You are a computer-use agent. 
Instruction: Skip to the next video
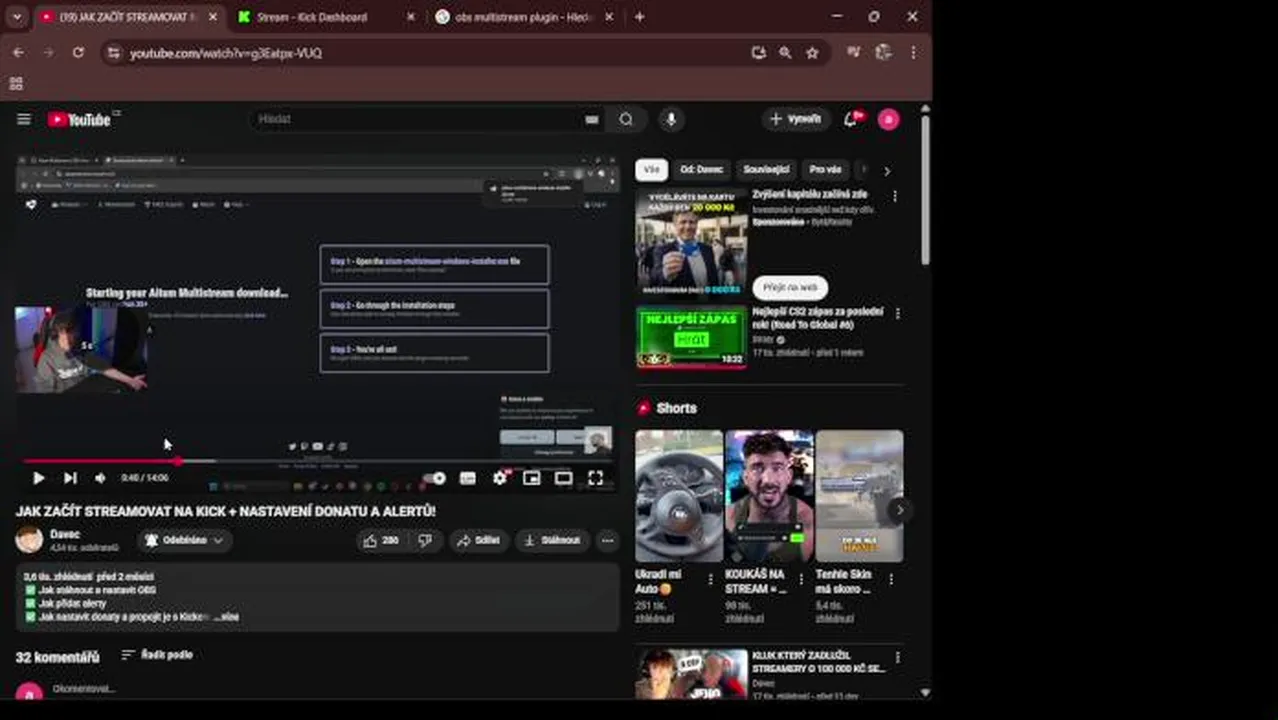pyautogui.click(x=70, y=478)
